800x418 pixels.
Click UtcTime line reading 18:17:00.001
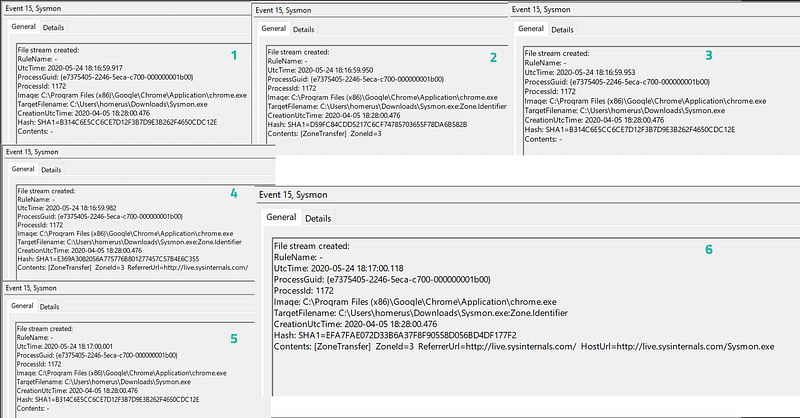point(65,346)
